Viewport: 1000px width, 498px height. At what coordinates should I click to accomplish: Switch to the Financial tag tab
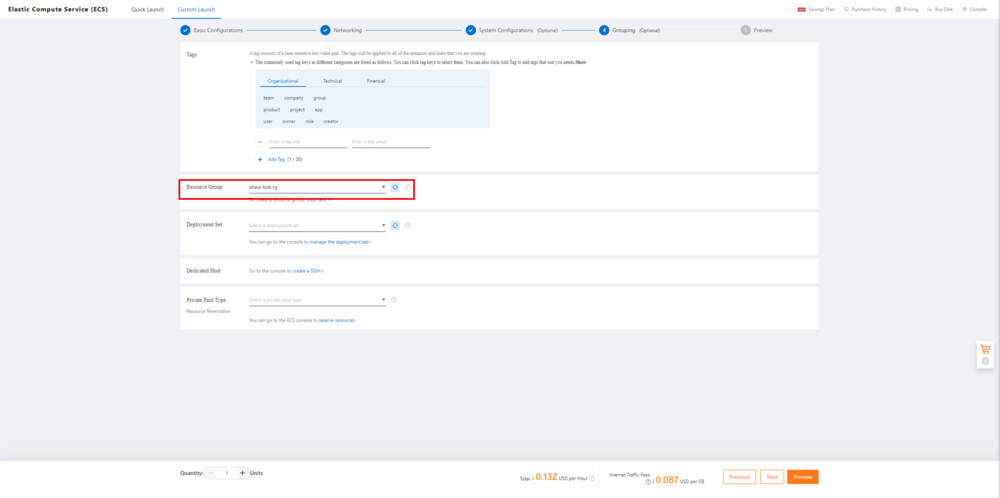(x=376, y=81)
